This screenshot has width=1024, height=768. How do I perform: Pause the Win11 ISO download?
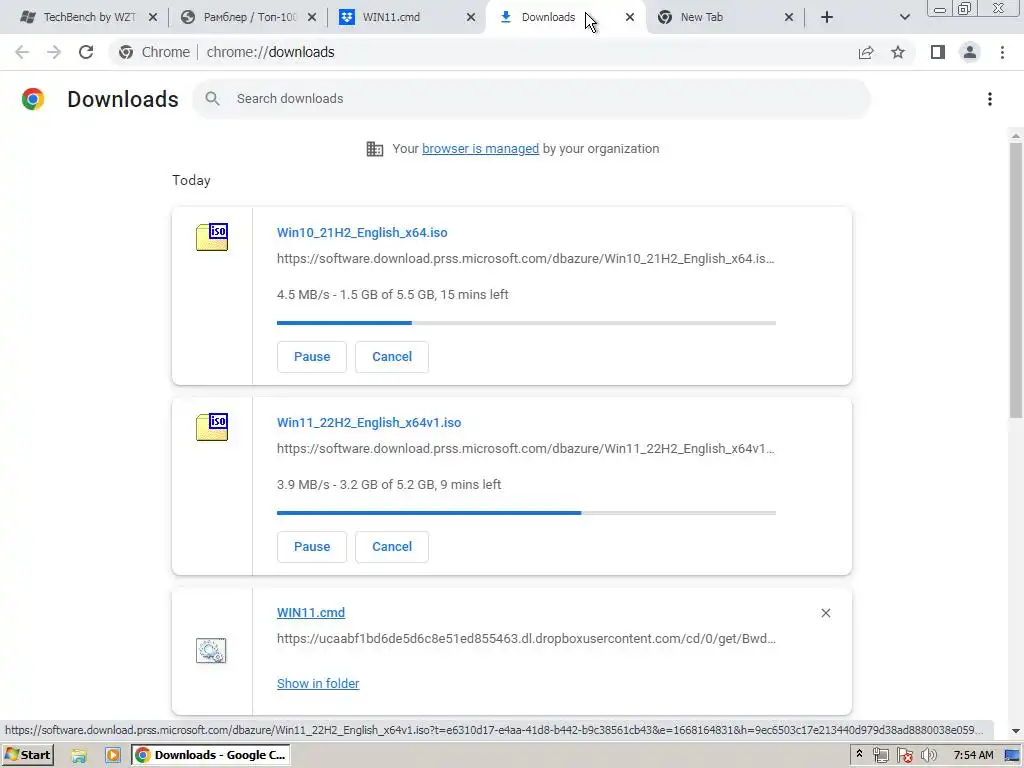[x=312, y=547]
